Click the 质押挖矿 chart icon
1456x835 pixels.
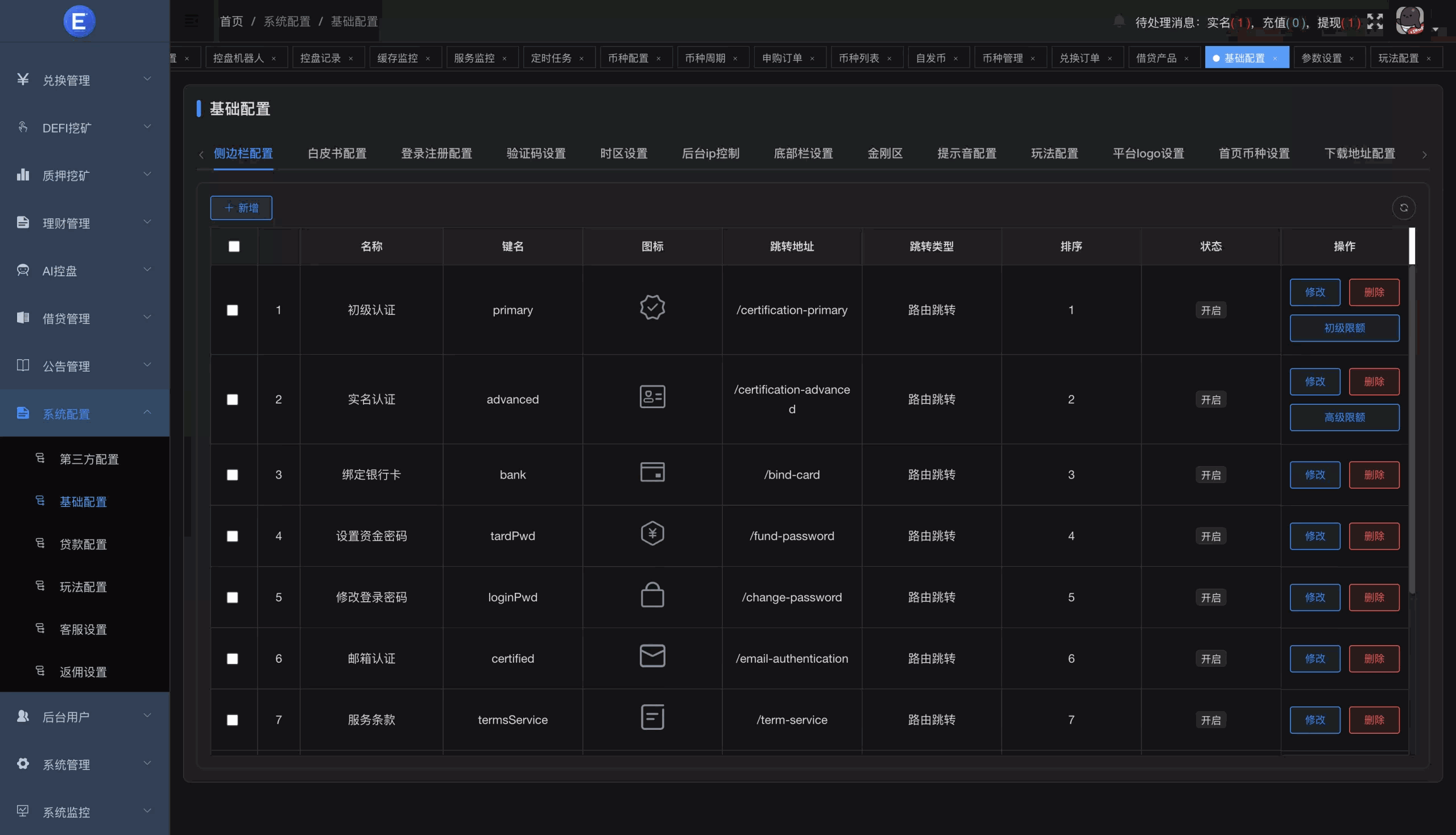tap(23, 175)
